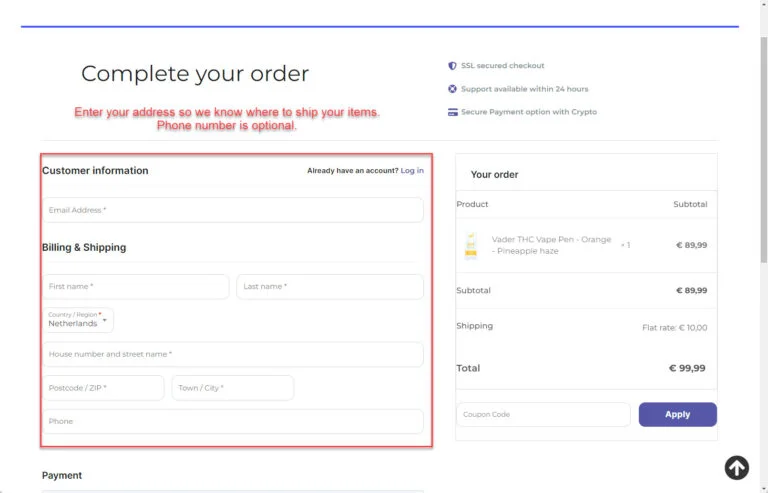768x493 pixels.
Task: Select the optional Phone field
Action: click(233, 421)
